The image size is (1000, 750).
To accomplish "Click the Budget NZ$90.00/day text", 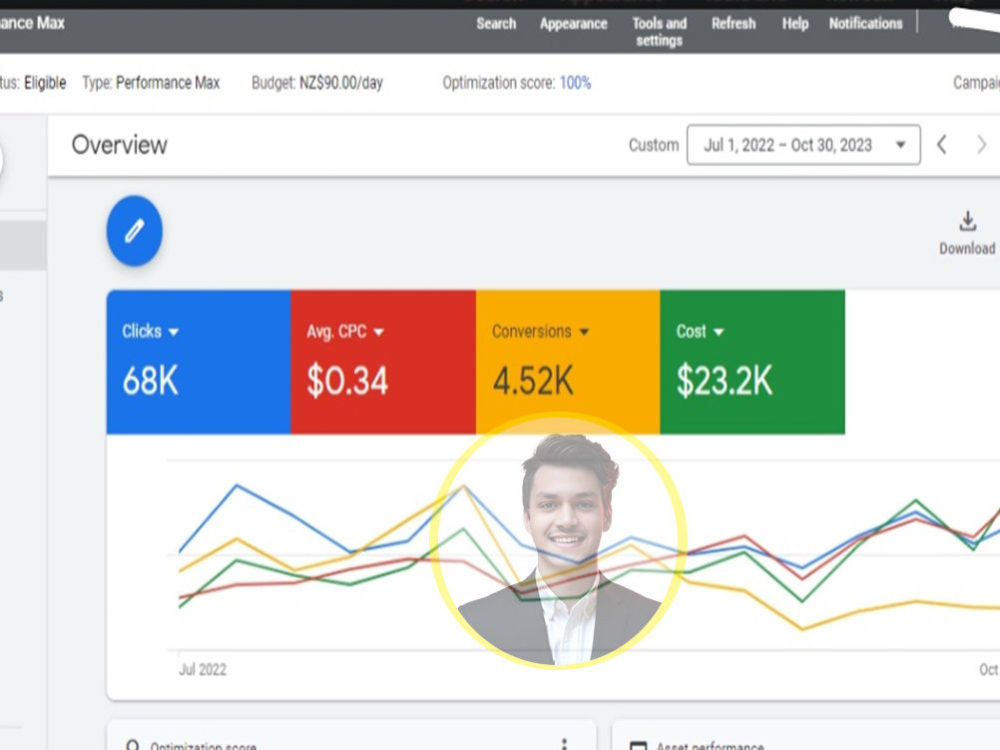I will [317, 83].
